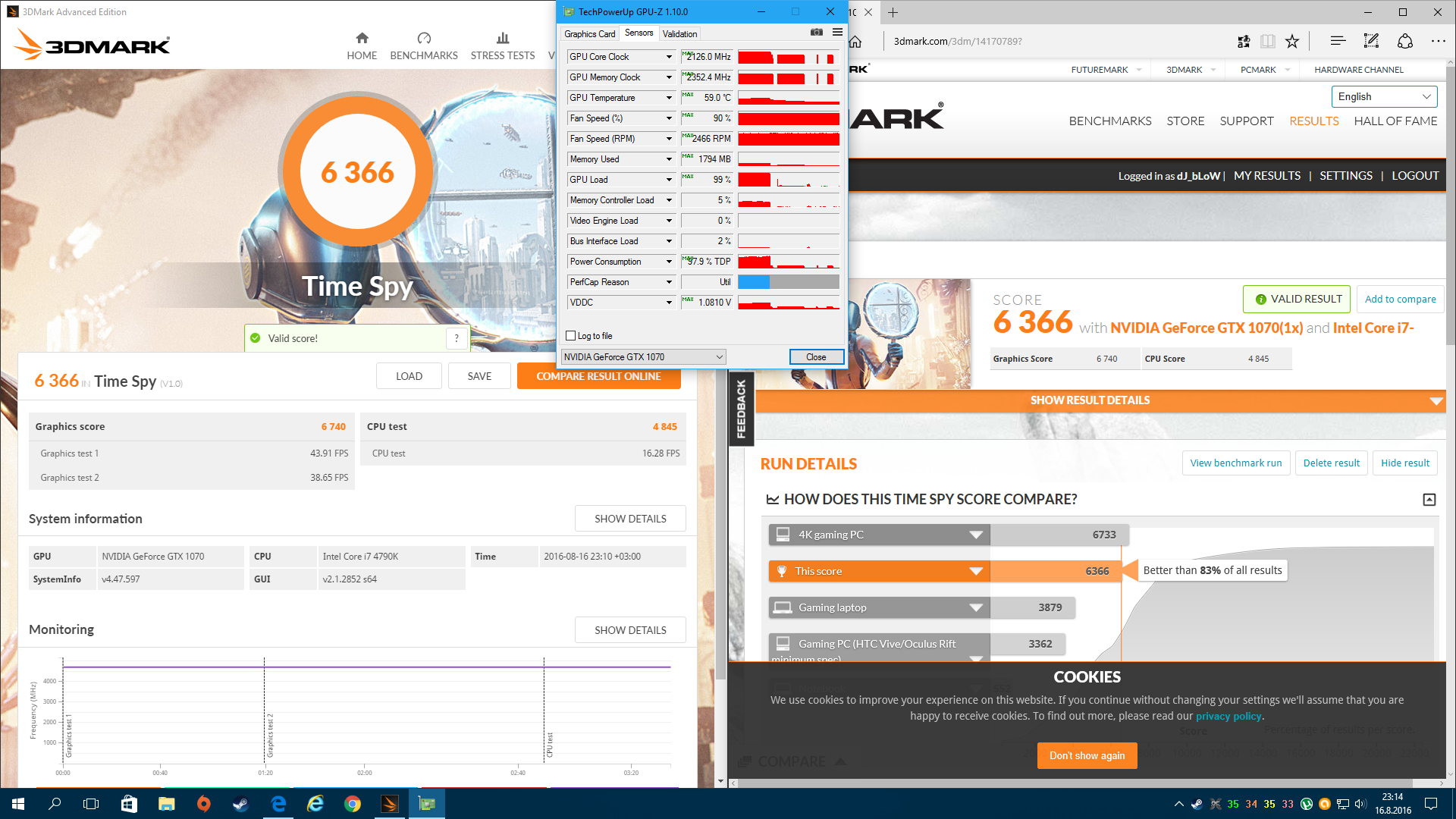Switch to the Validation tab in GPU-Z
Image resolution: width=1456 pixels, height=819 pixels.
click(x=679, y=33)
